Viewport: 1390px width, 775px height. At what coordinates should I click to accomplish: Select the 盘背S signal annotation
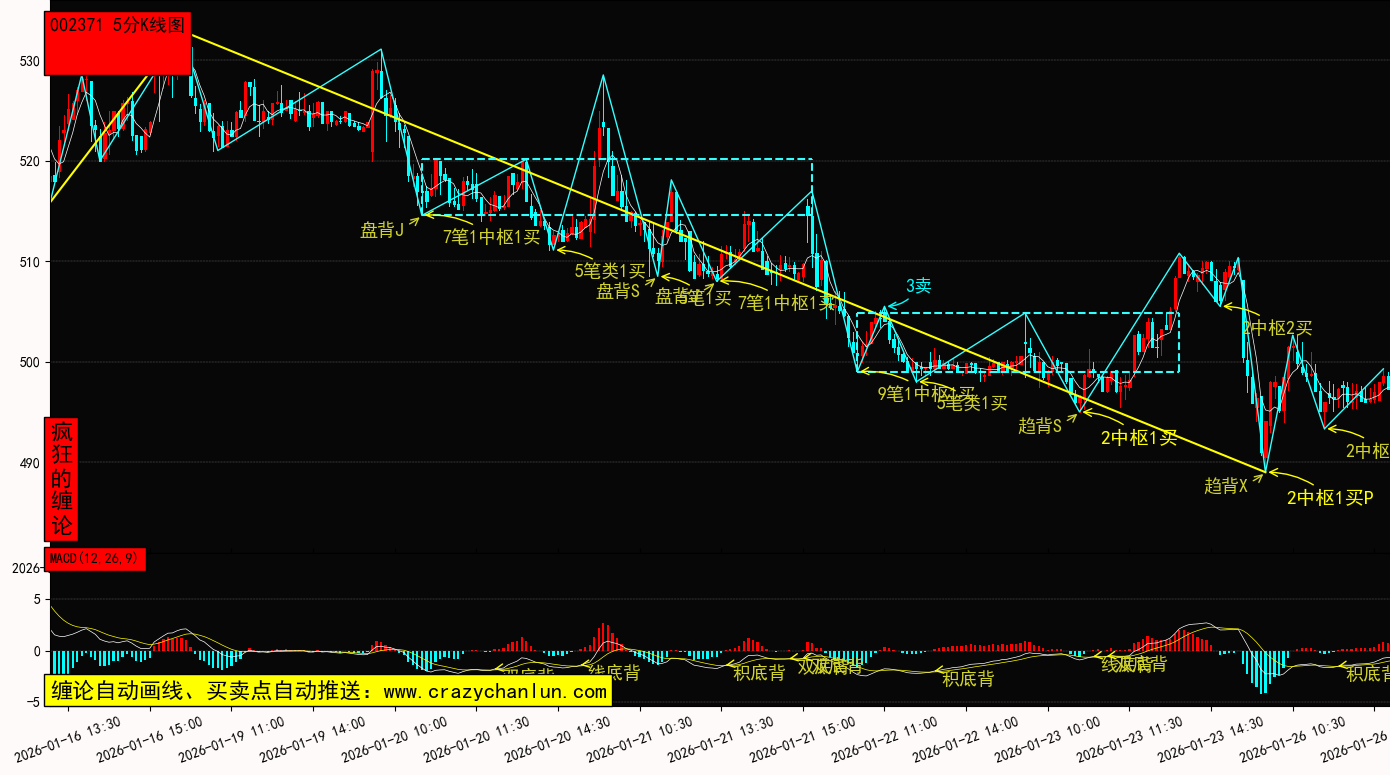(x=618, y=291)
